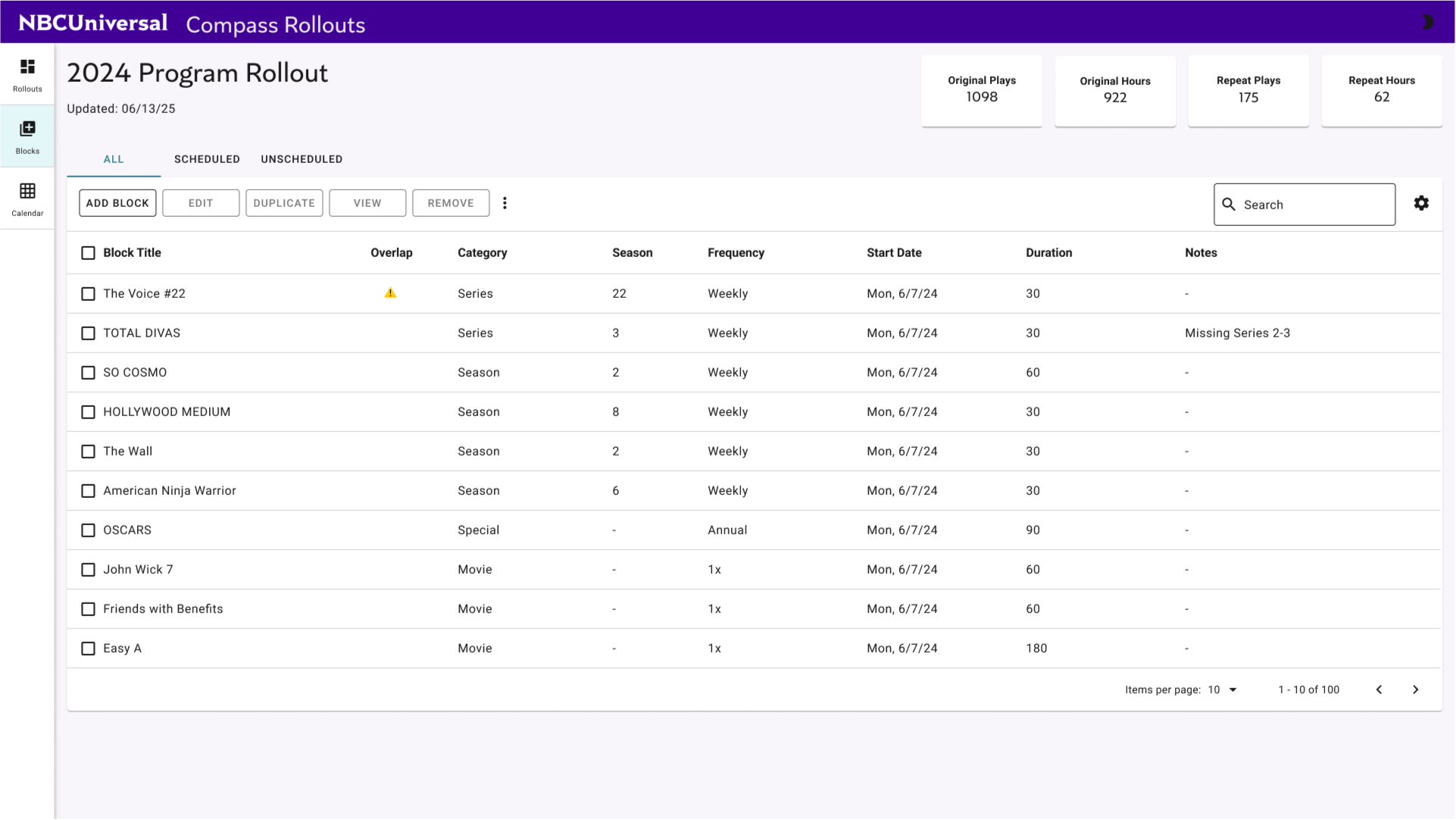Sort by the Start Date column header
The width and height of the screenshot is (1456, 820).
point(894,253)
